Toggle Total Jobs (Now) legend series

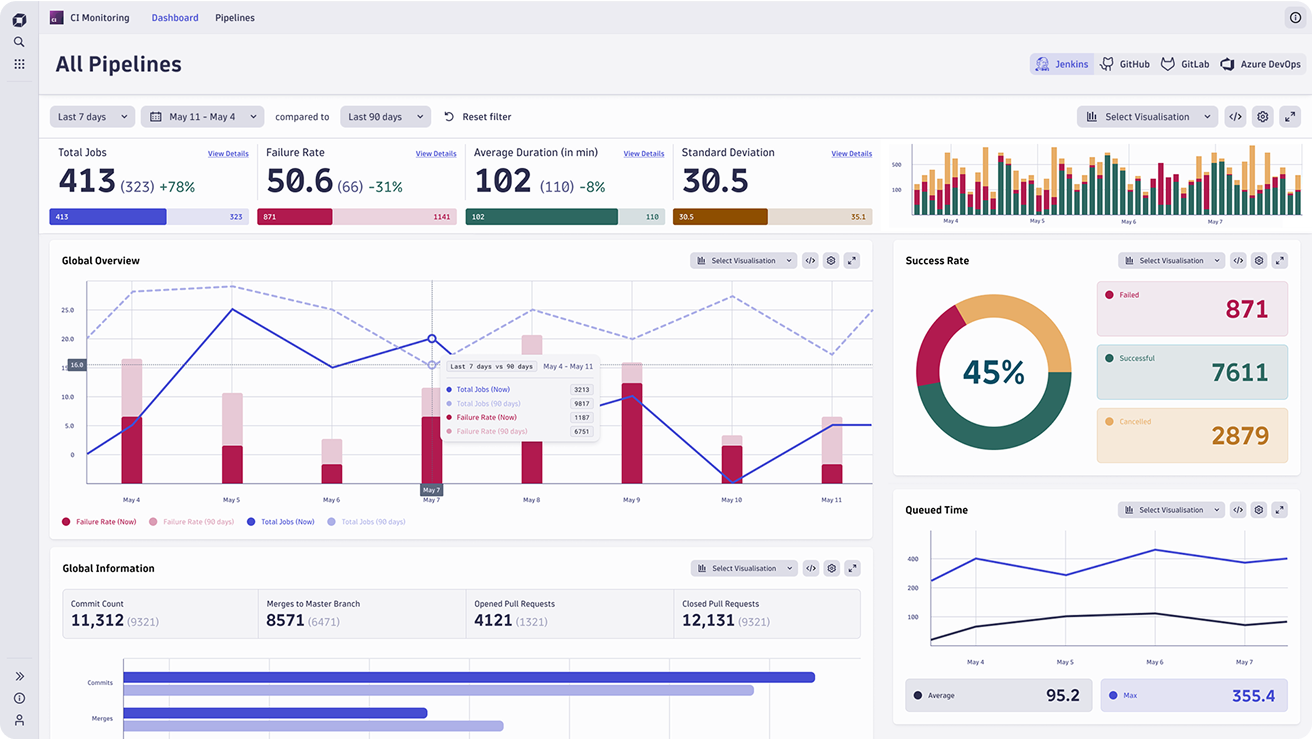pyautogui.click(x=281, y=522)
